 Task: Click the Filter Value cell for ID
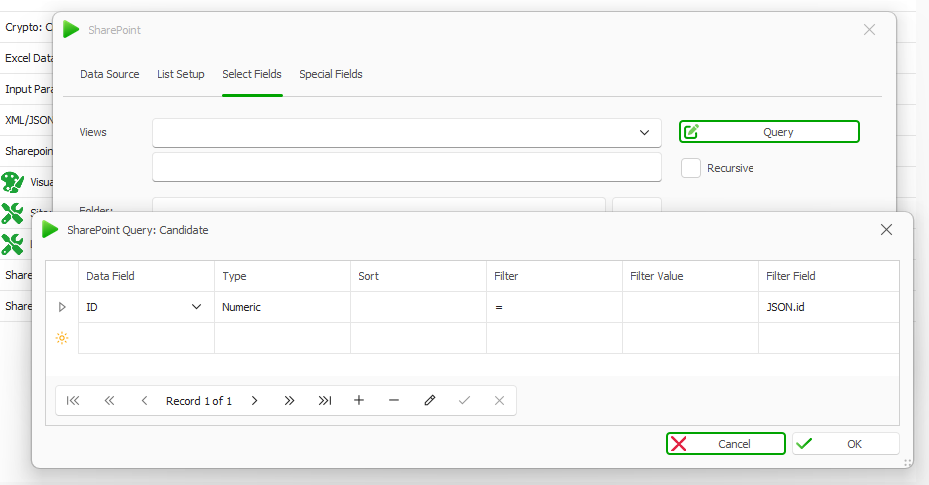pyautogui.click(x=690, y=307)
